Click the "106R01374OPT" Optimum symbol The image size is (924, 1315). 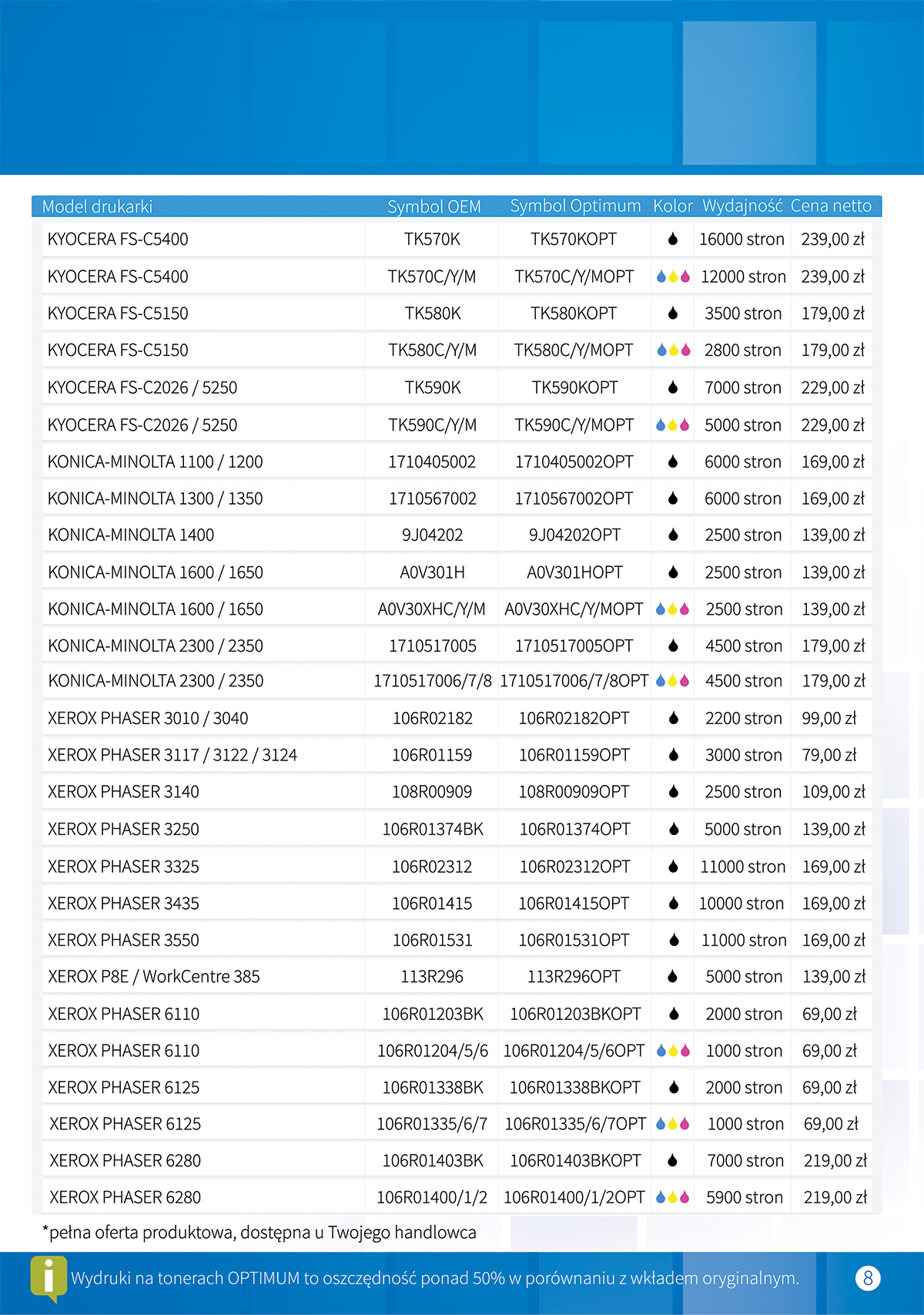coord(574,830)
